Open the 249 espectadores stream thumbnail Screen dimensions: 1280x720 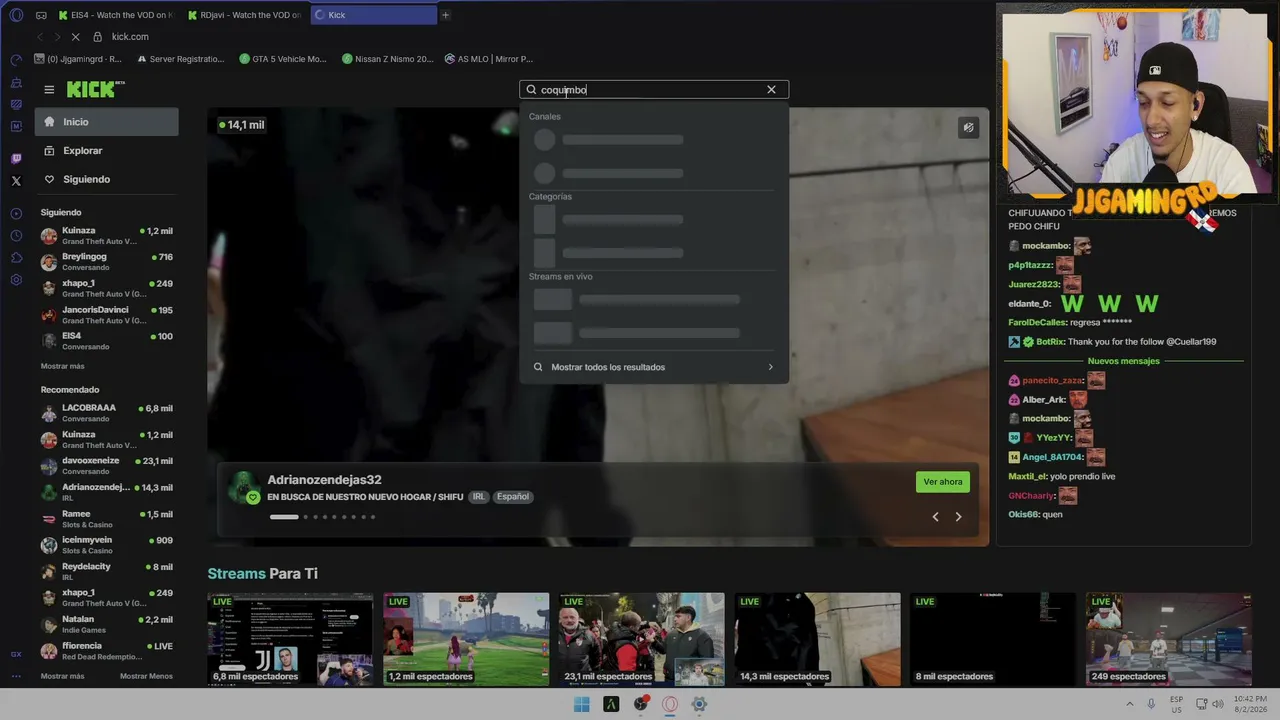pyautogui.click(x=1168, y=640)
